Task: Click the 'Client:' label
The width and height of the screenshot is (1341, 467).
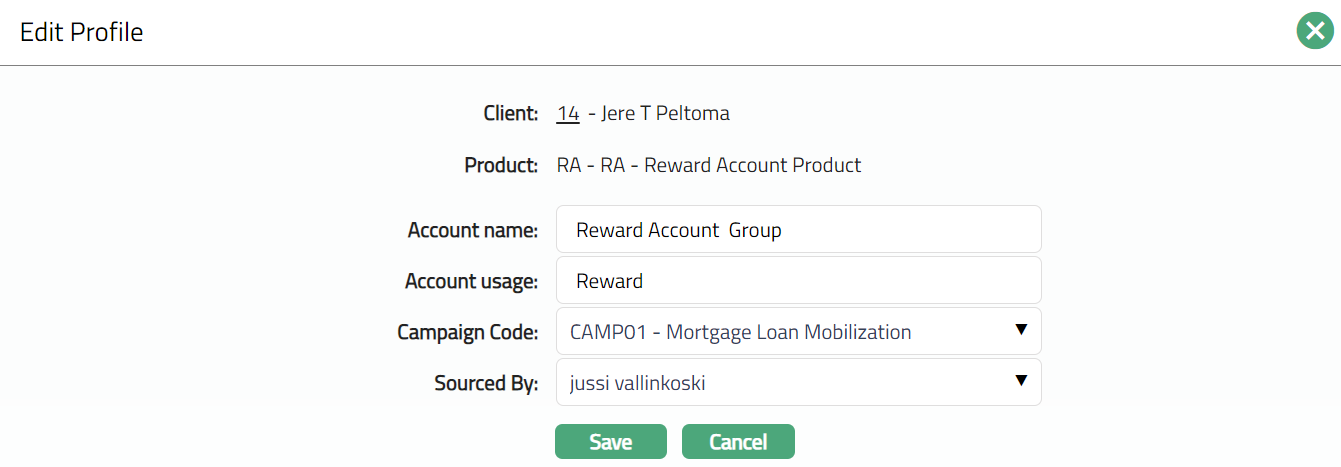Action: pyautogui.click(x=511, y=113)
